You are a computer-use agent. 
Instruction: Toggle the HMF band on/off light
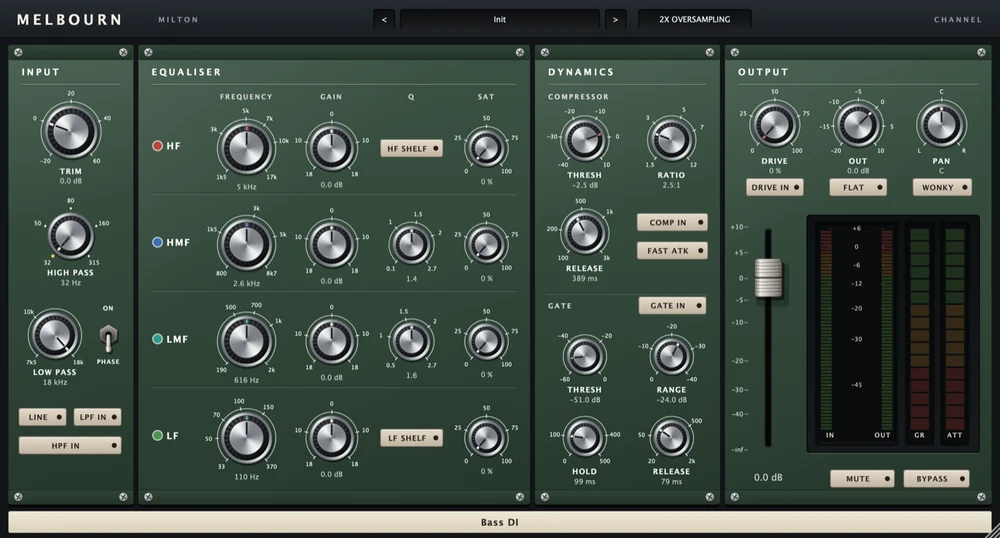(158, 242)
